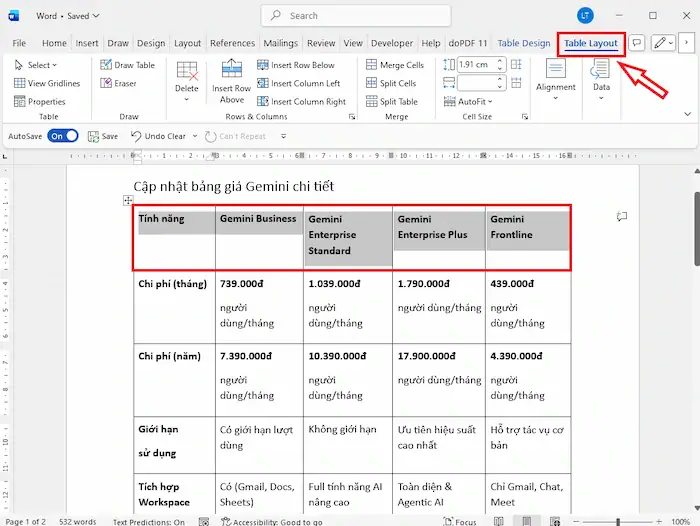Click the table move handle
Image resolution: width=700 pixels, height=526 pixels.
tap(128, 201)
